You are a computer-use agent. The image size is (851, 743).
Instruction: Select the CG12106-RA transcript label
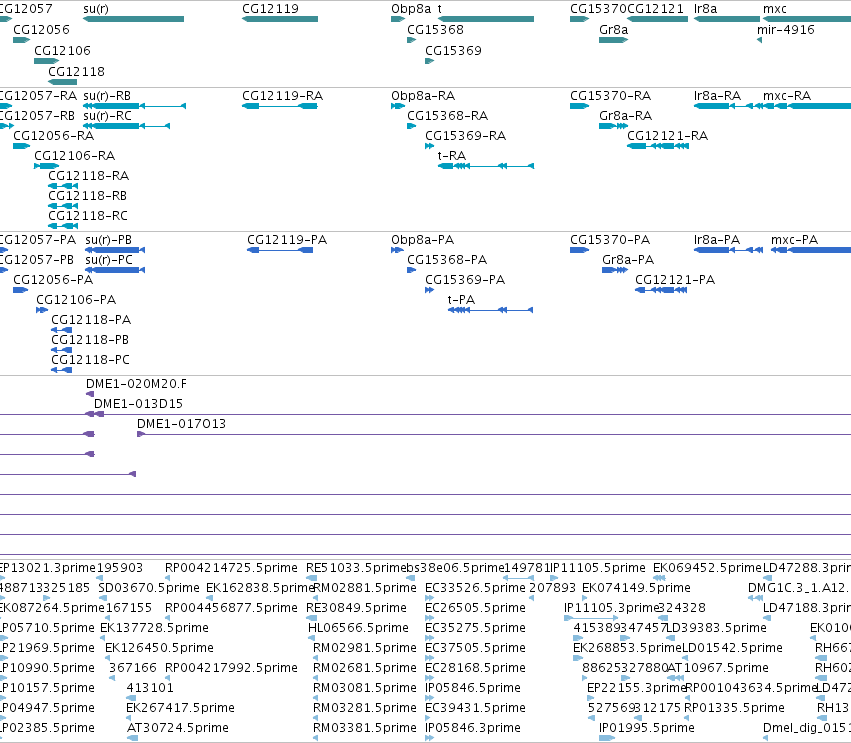(x=74, y=156)
